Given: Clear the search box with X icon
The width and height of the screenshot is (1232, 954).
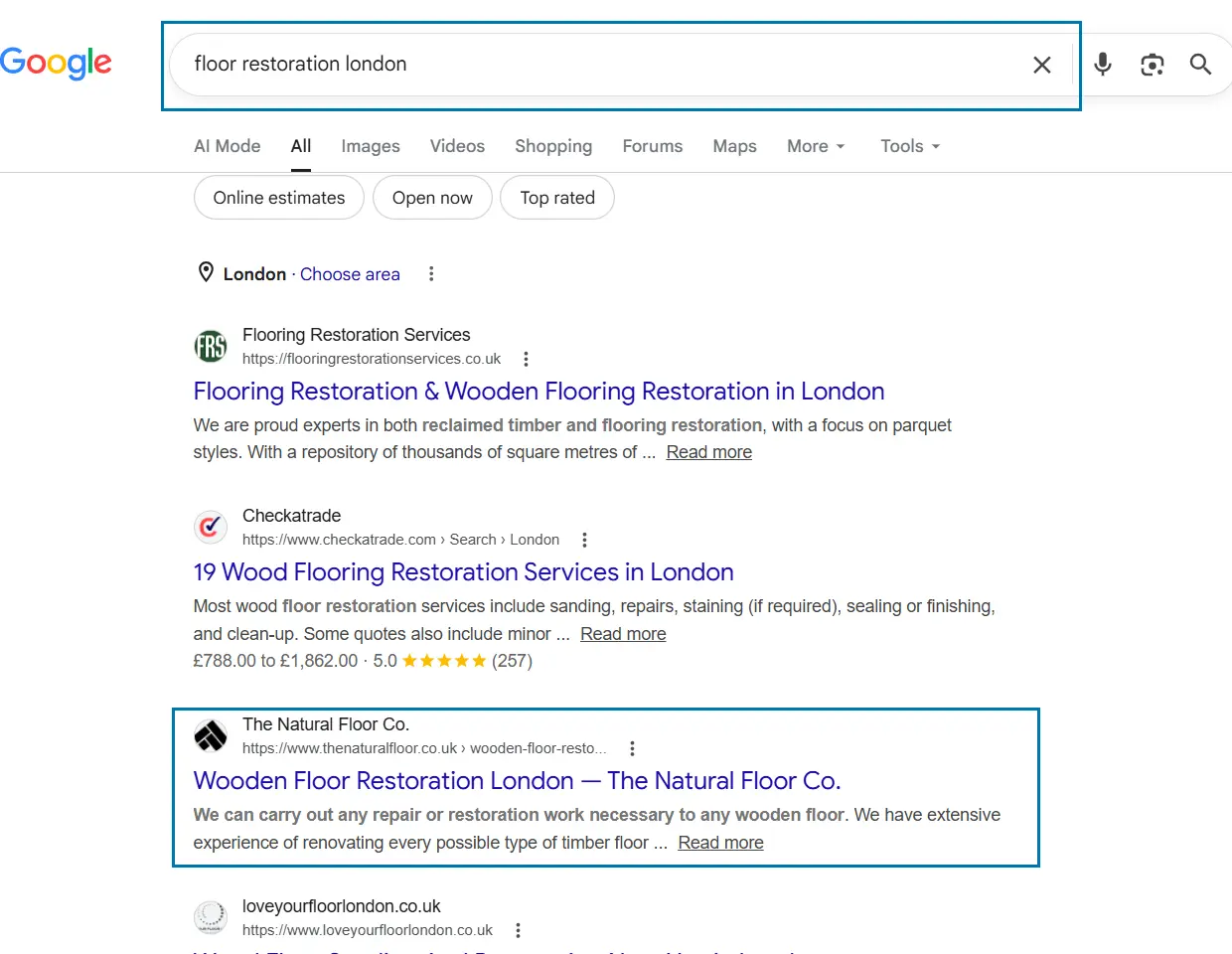Looking at the screenshot, I should pyautogui.click(x=1042, y=65).
